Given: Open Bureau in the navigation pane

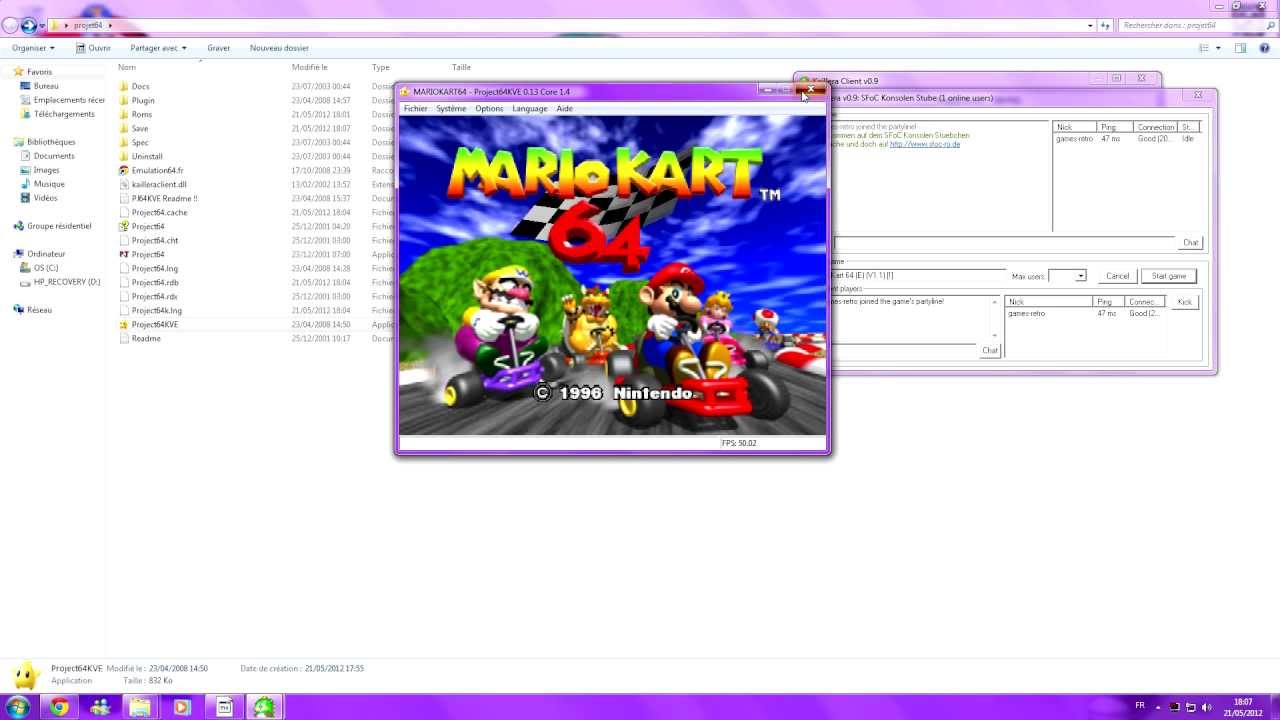Looking at the screenshot, I should click(x=46, y=86).
